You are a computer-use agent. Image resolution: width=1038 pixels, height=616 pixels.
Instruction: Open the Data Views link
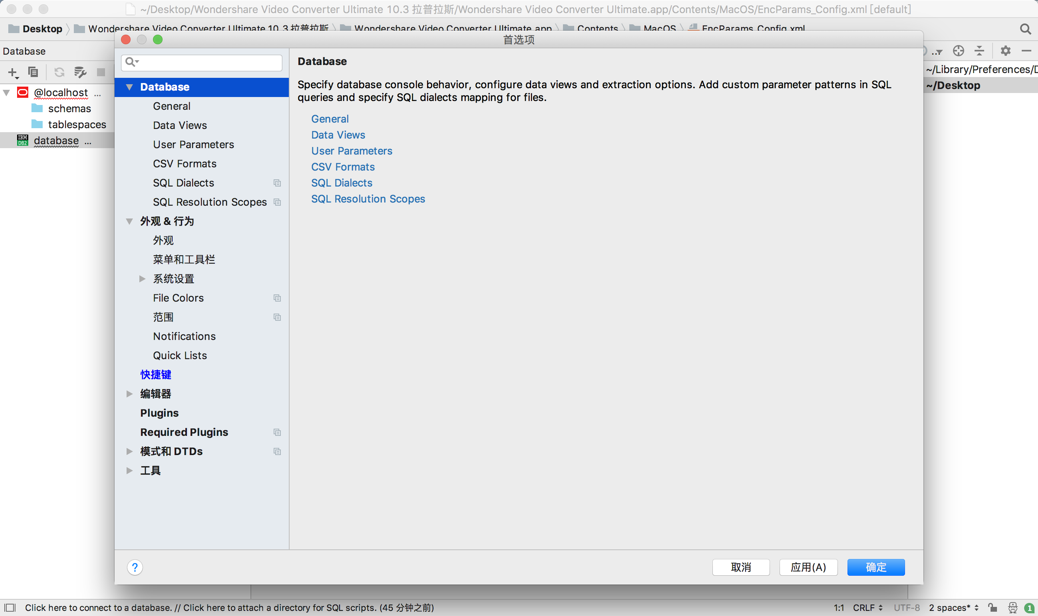[x=338, y=134]
